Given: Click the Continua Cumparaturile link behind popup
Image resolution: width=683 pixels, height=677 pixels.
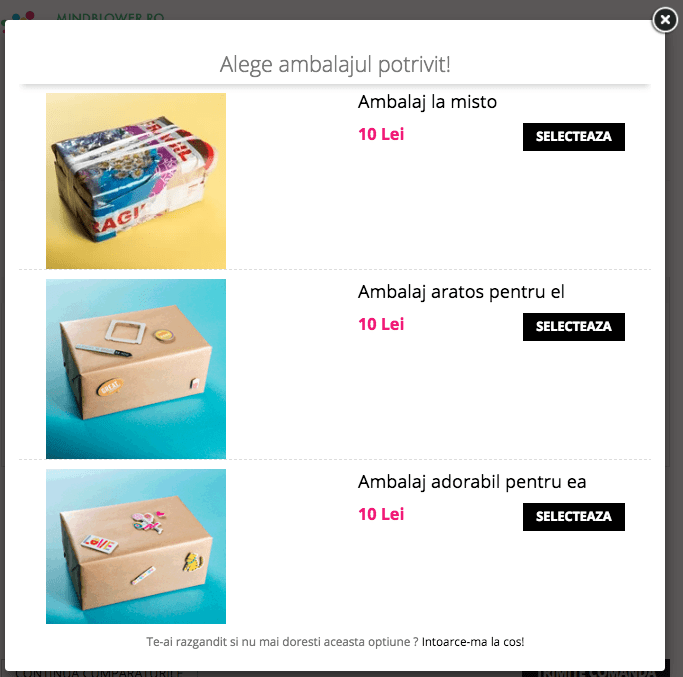Looking at the screenshot, I should (99, 674).
